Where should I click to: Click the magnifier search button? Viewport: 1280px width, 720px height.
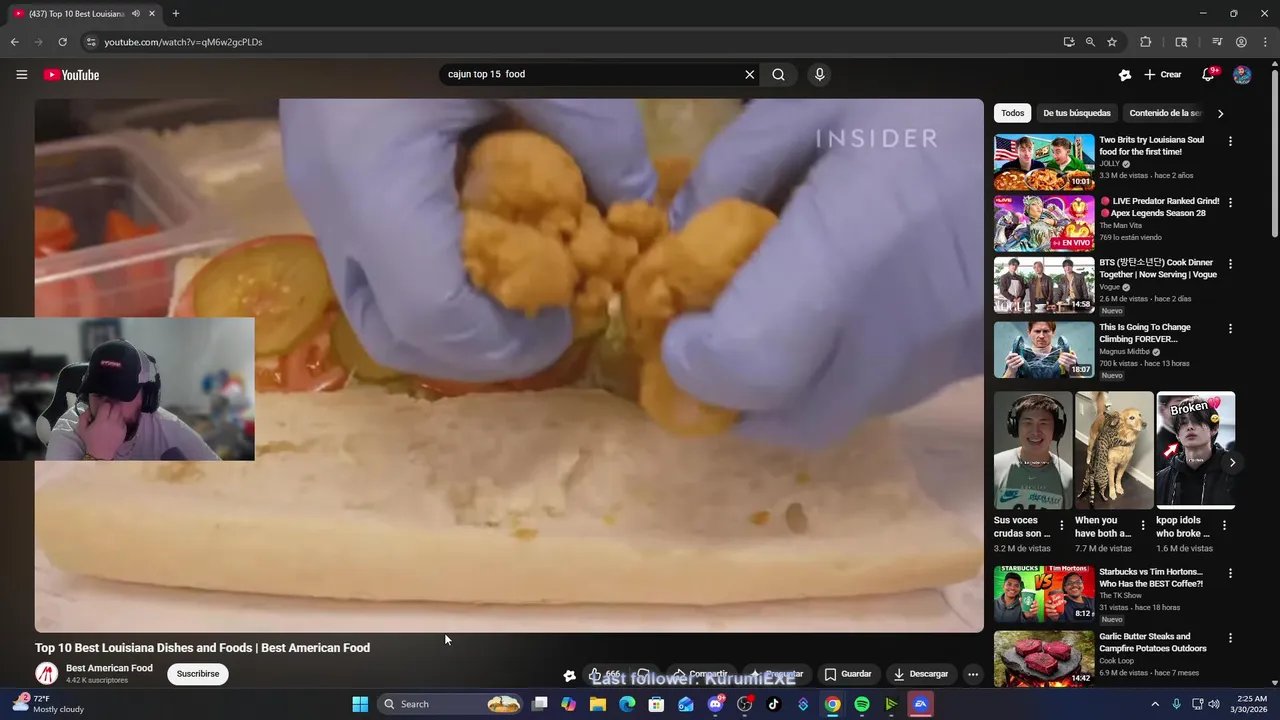(778, 74)
